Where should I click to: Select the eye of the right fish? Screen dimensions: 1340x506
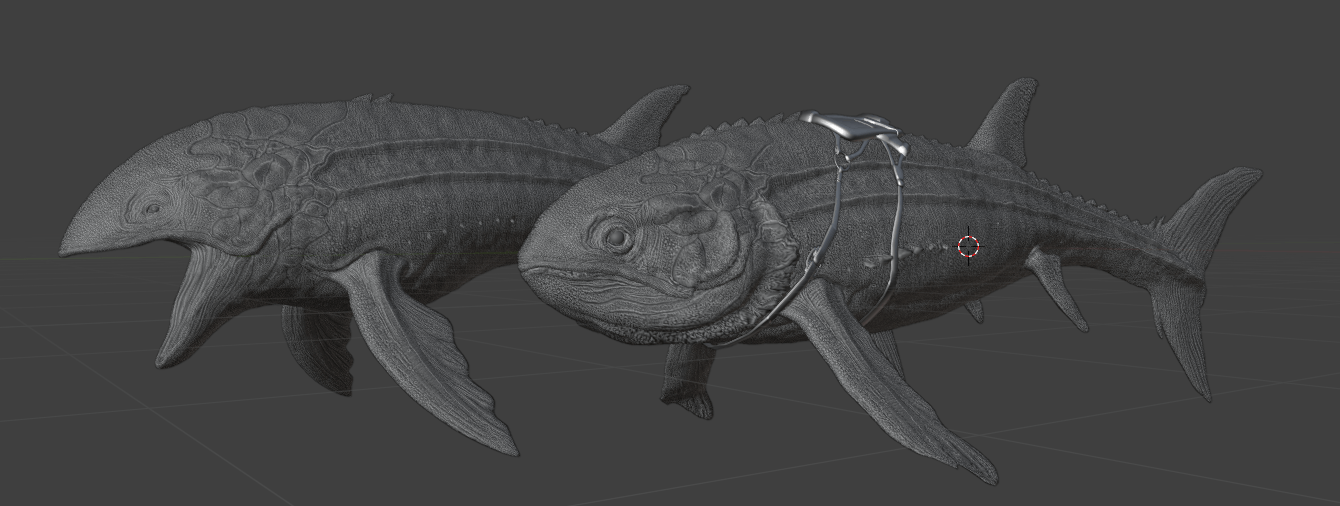(613, 238)
